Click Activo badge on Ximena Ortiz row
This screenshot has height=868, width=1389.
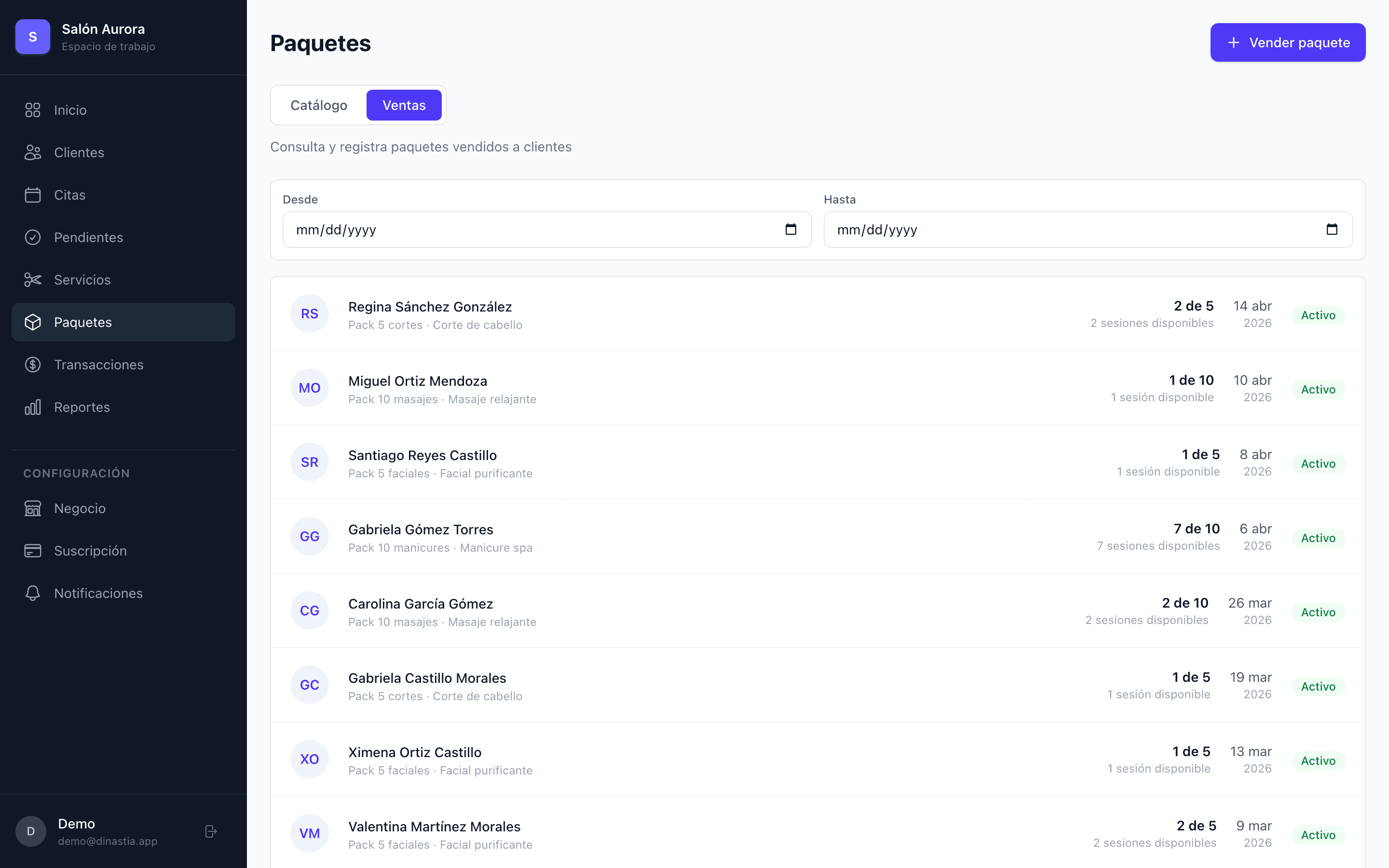[1318, 760]
